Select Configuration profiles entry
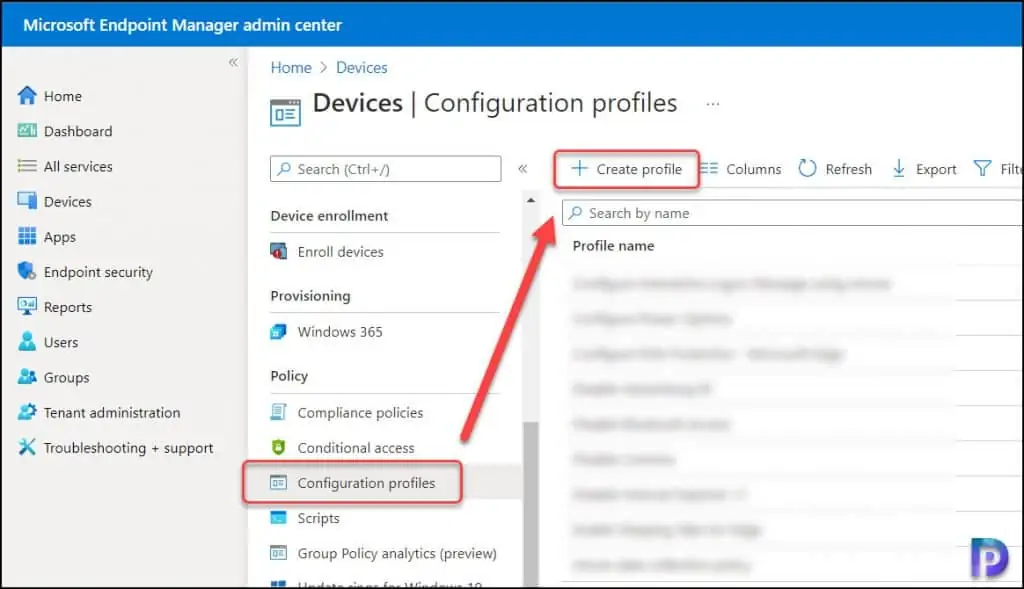 (x=366, y=483)
